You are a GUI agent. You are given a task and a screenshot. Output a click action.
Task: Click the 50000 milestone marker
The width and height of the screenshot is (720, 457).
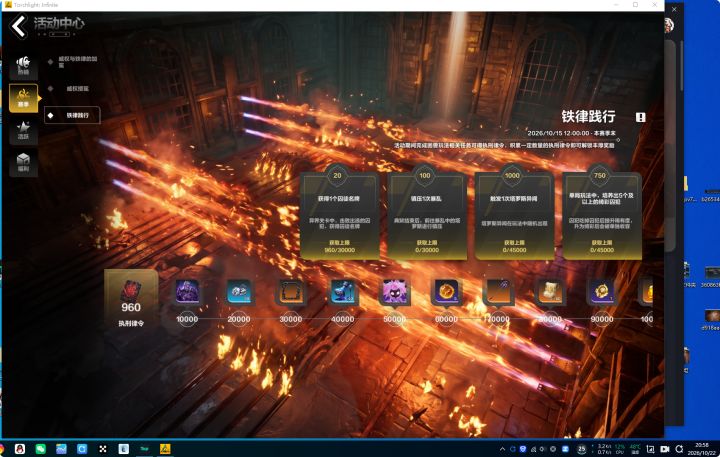tap(394, 319)
